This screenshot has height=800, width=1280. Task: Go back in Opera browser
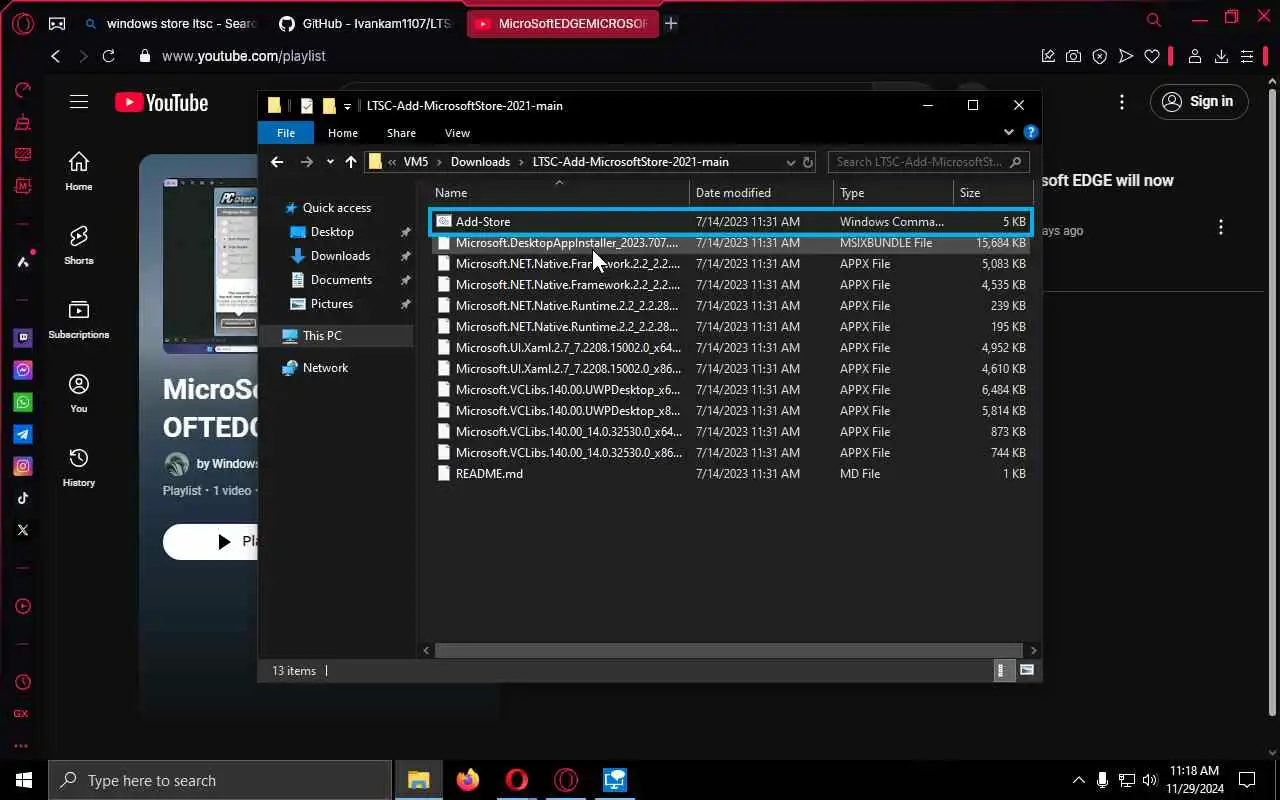pos(56,56)
